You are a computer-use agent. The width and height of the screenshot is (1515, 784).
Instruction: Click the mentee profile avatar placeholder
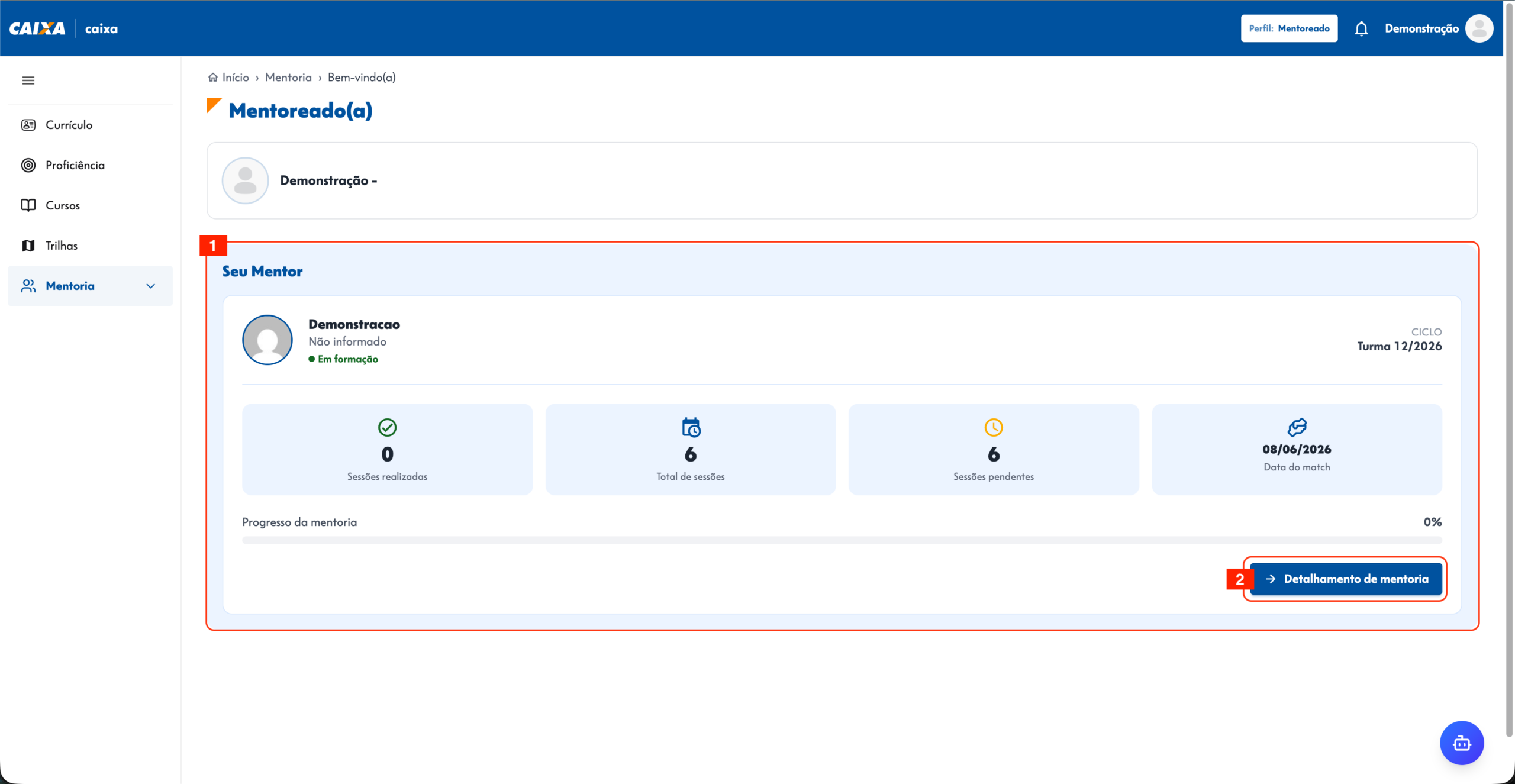click(x=245, y=180)
